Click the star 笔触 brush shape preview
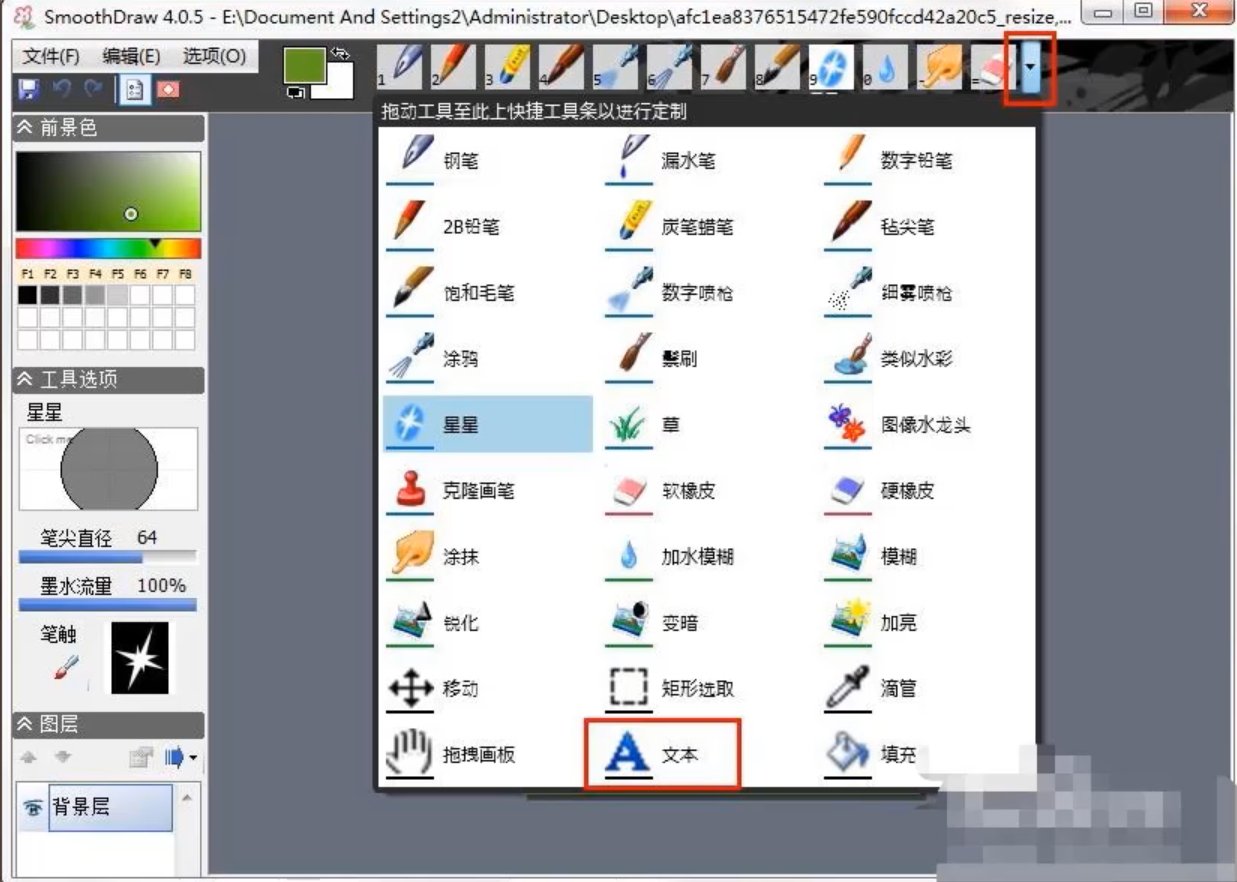This screenshot has width=1237, height=882. pos(139,657)
